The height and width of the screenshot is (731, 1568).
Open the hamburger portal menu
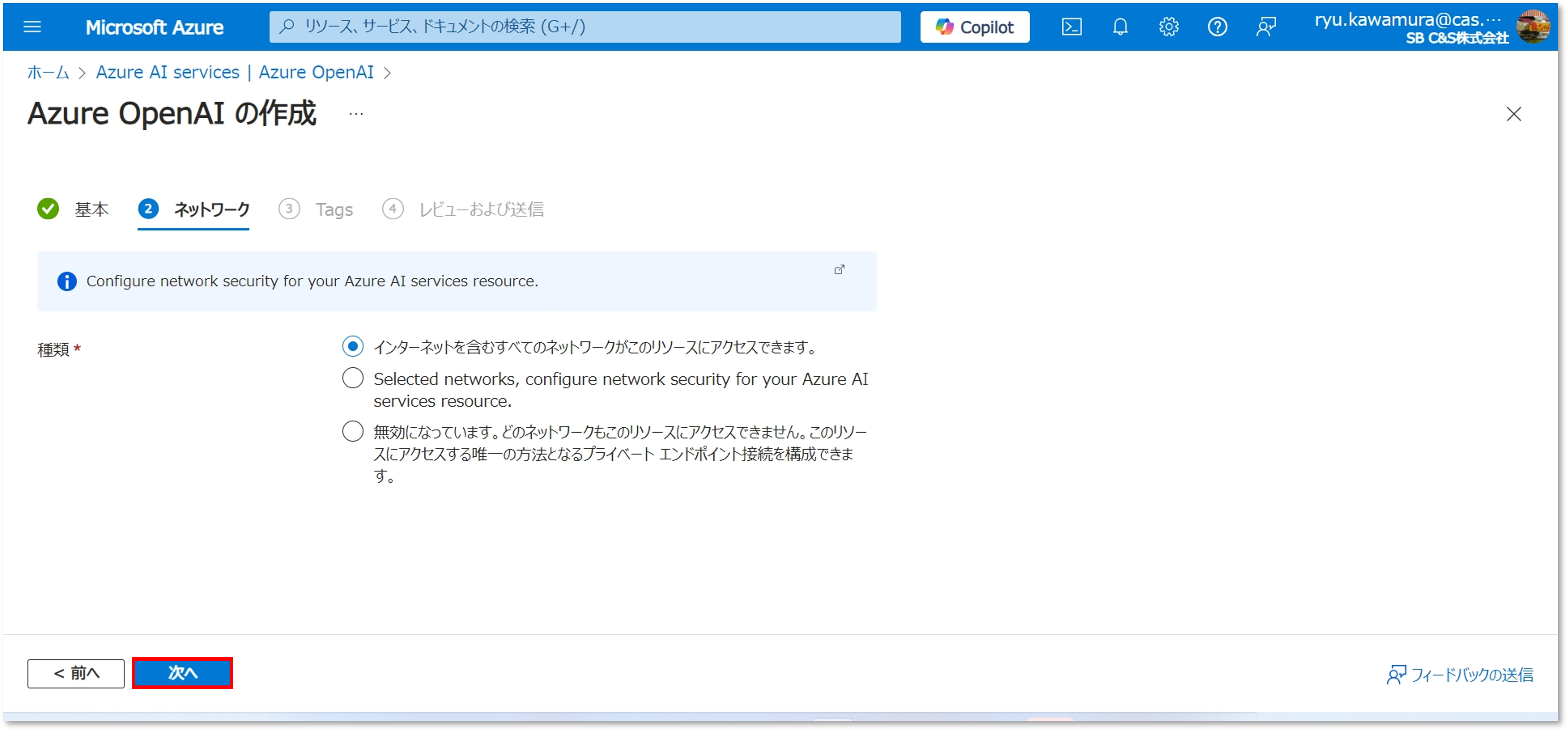(32, 27)
